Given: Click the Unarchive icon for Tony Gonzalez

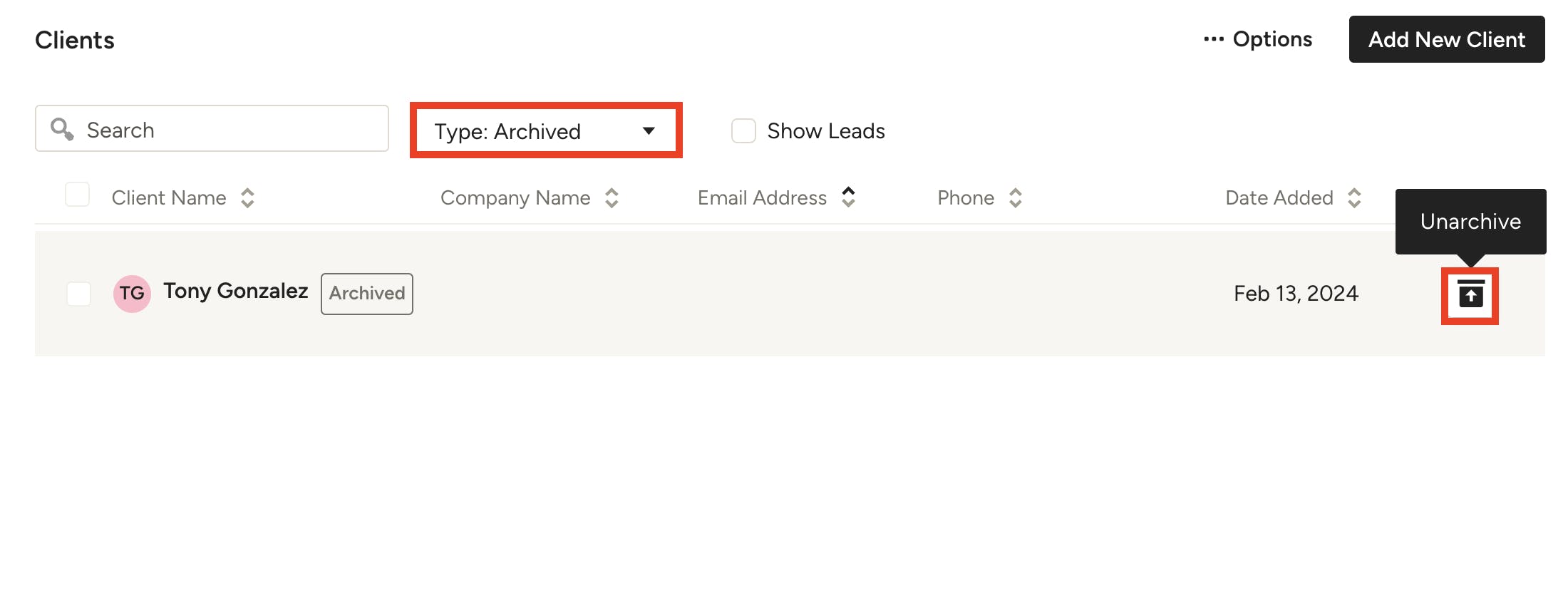Looking at the screenshot, I should 1470,294.
